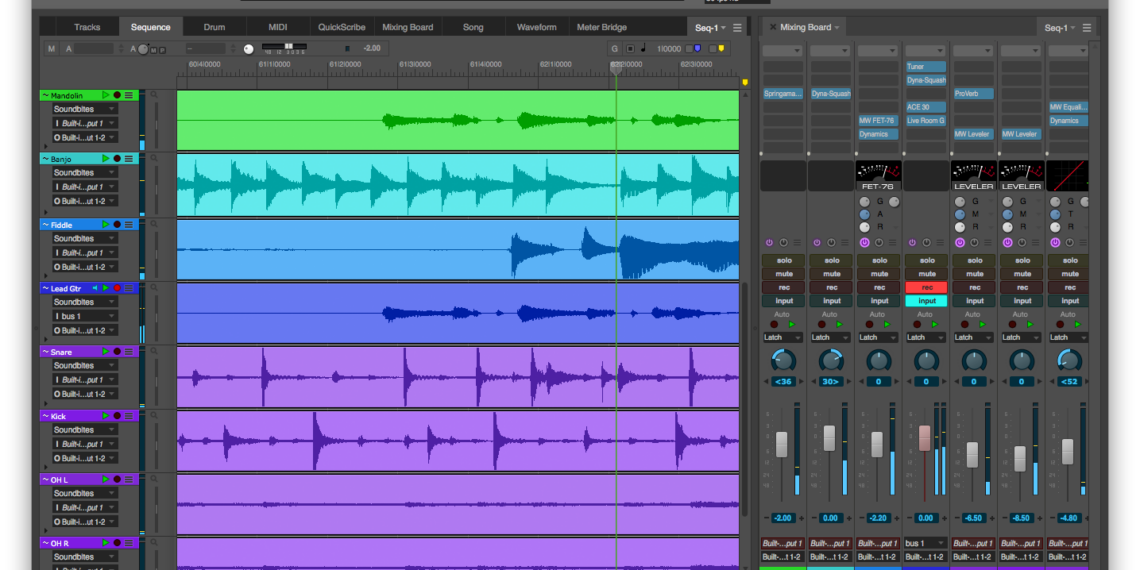Open the ProVerb plug-in insert

[973, 94]
